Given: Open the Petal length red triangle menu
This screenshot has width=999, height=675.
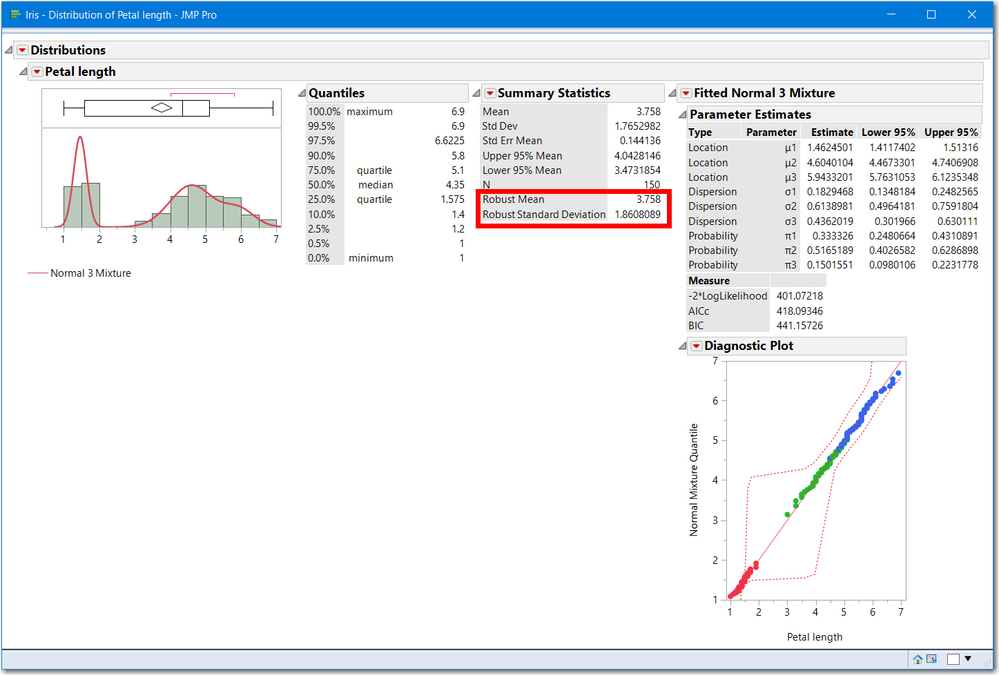Looking at the screenshot, I should click(x=36, y=72).
